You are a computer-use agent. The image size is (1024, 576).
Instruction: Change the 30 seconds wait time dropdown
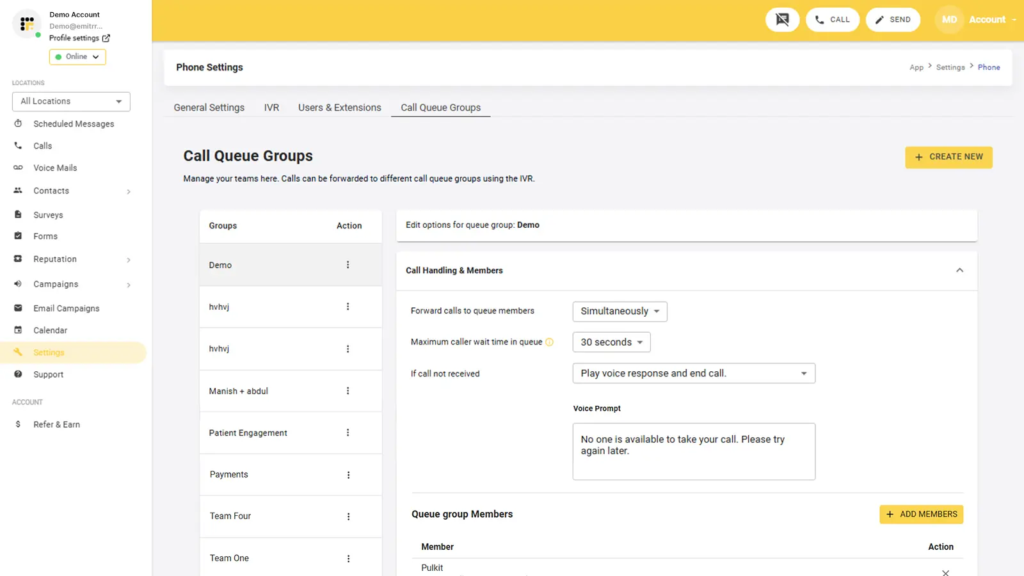click(611, 341)
